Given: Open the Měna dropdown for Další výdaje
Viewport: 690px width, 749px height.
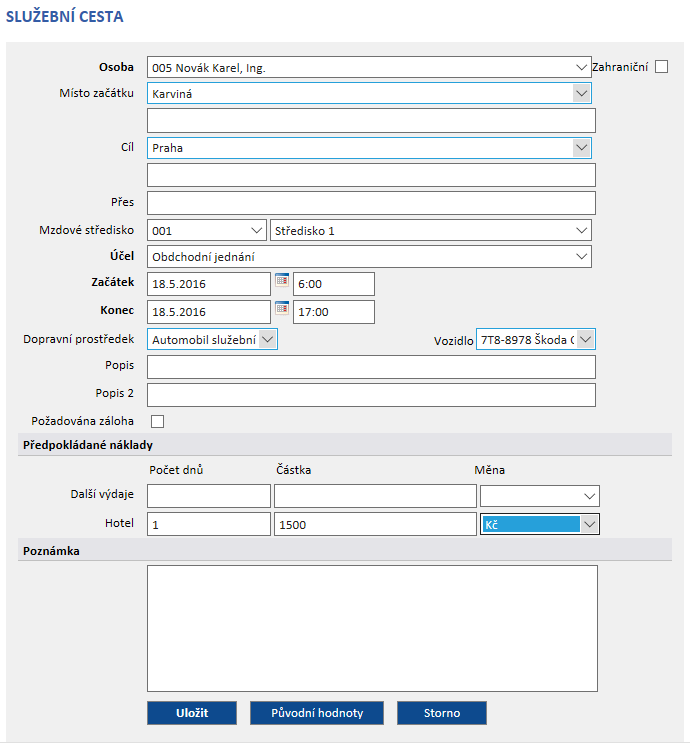Looking at the screenshot, I should 539,496.
